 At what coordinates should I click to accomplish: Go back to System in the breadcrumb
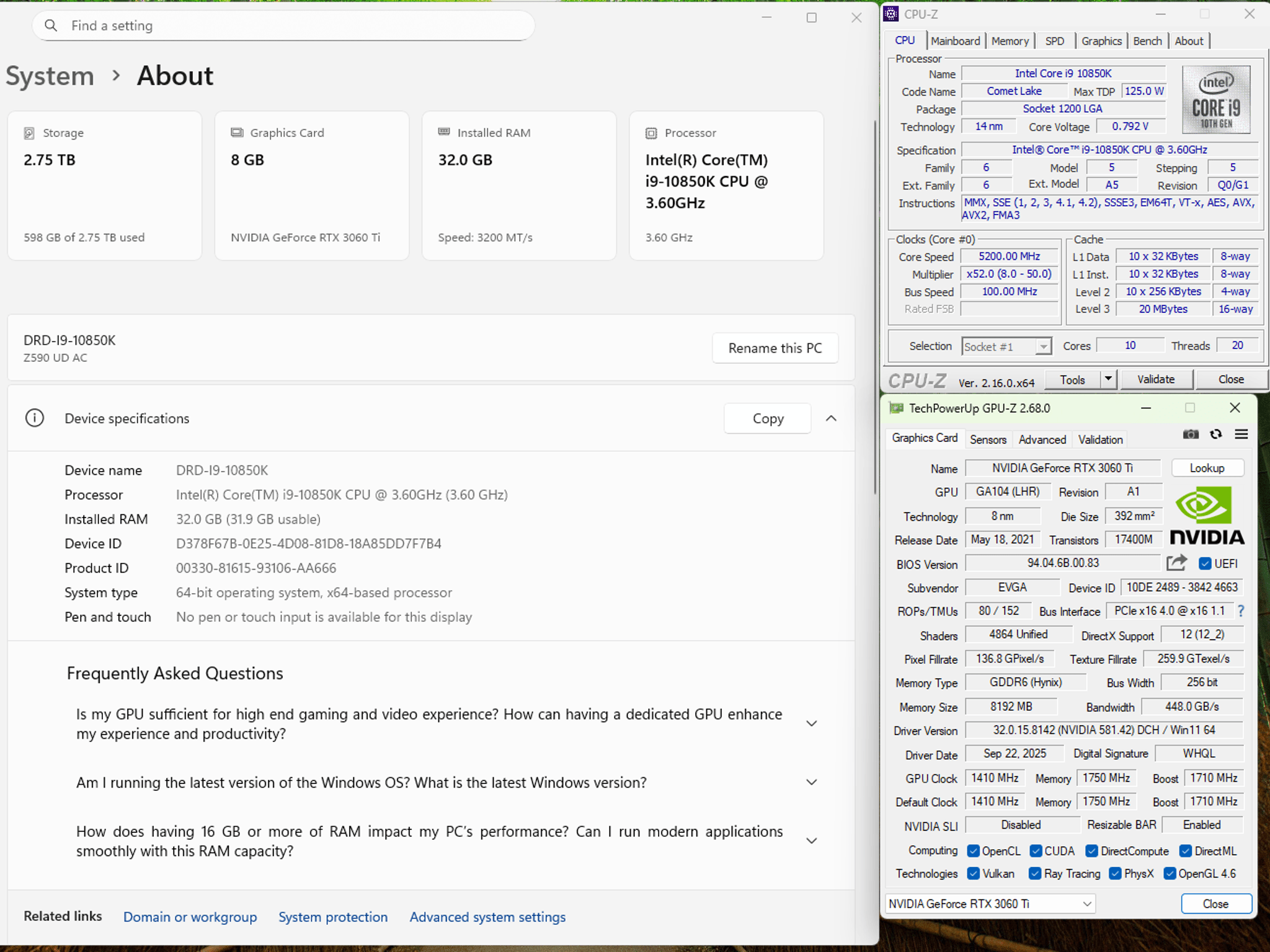50,76
